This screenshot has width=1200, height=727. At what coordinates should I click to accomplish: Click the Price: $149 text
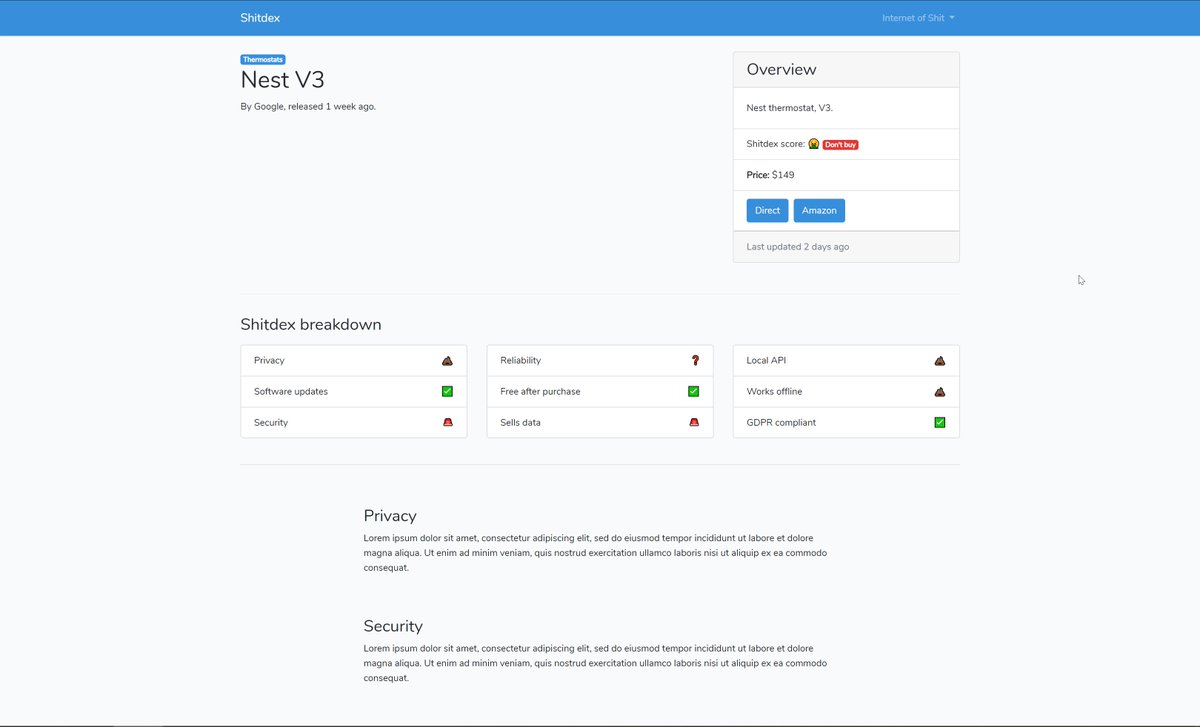(x=770, y=175)
